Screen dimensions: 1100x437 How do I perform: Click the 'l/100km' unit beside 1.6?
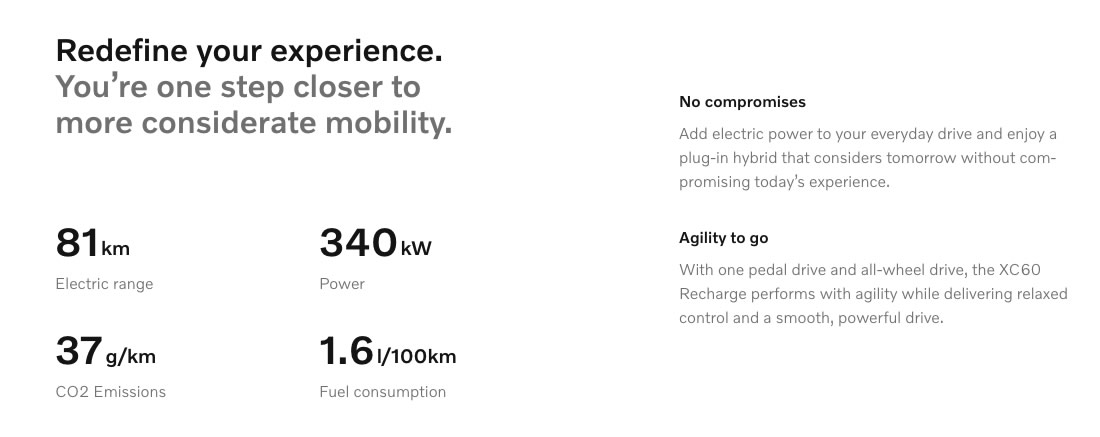pos(417,356)
